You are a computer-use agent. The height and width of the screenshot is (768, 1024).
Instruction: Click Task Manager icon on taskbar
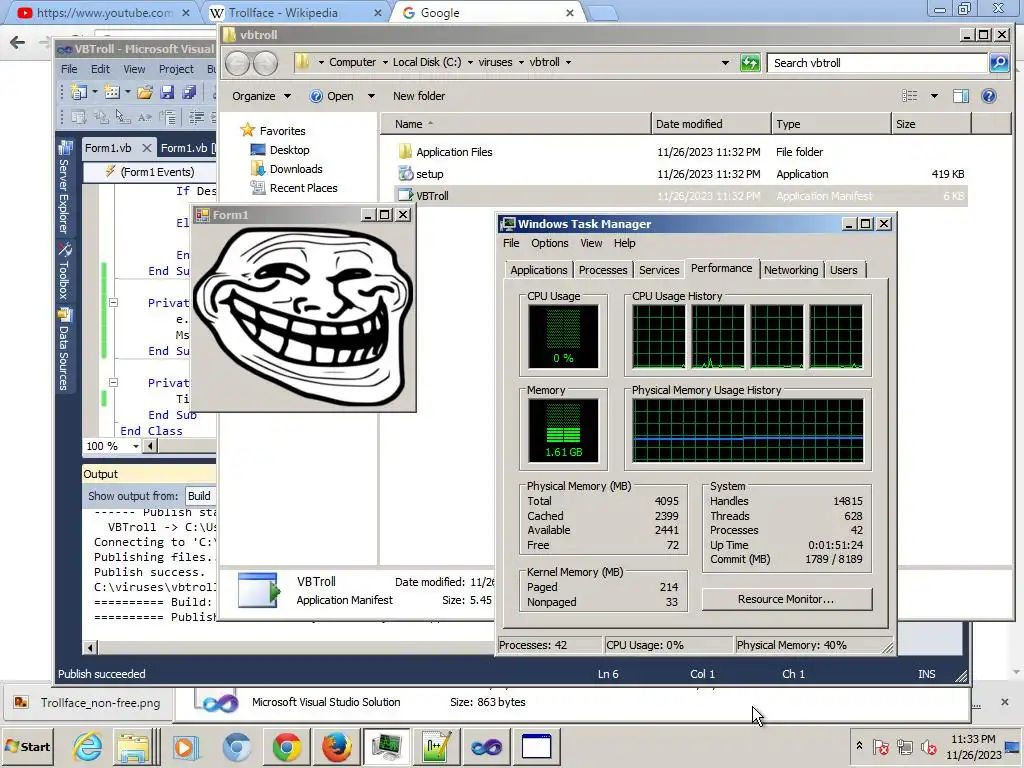coord(387,746)
